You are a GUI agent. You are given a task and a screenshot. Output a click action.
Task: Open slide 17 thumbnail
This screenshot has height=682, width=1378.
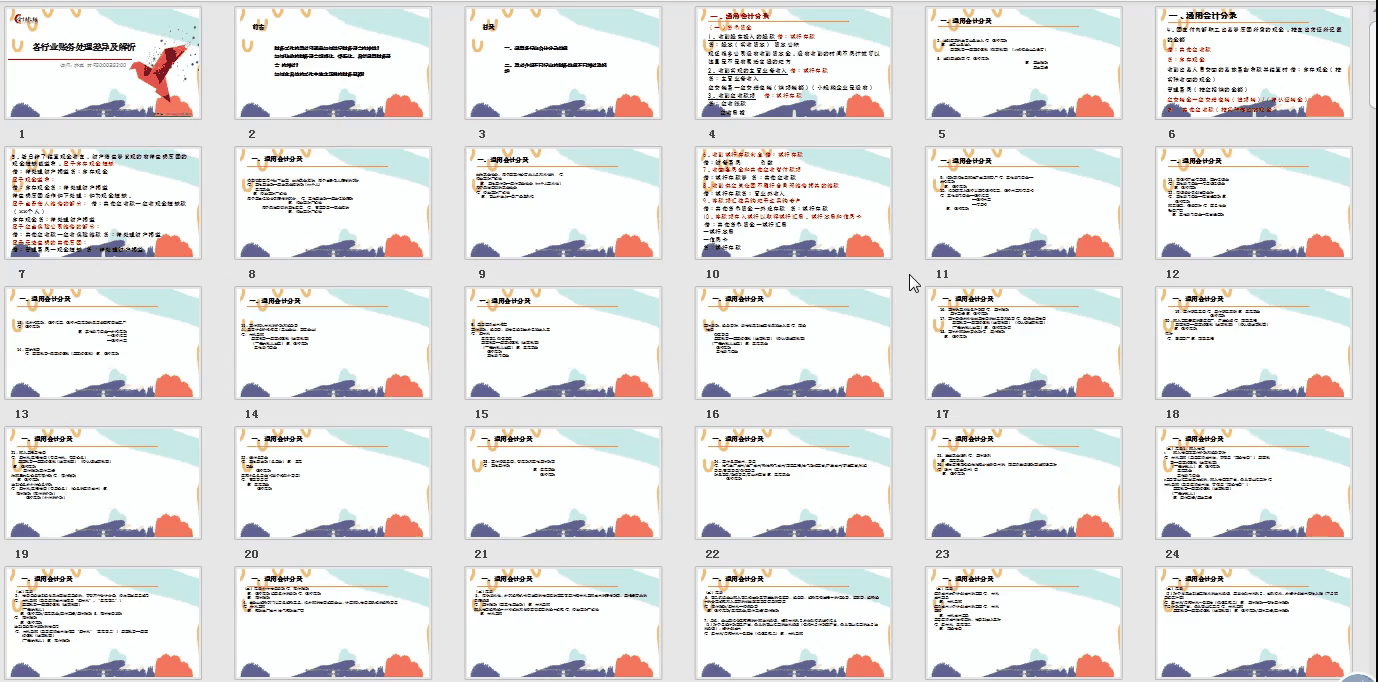pyautogui.click(x=1024, y=343)
